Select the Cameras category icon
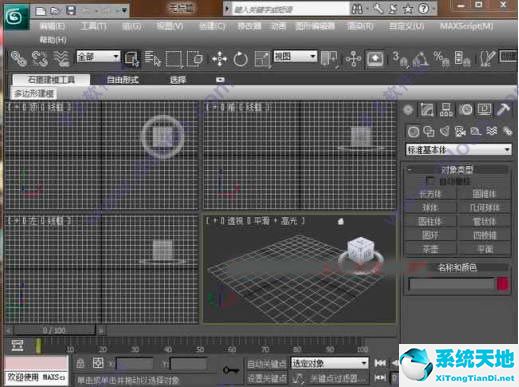519x387 pixels. click(460, 131)
